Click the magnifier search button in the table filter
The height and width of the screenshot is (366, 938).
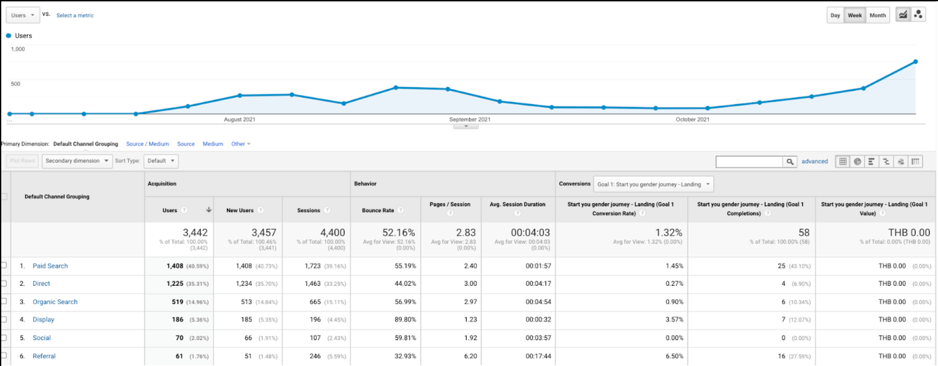coord(791,161)
